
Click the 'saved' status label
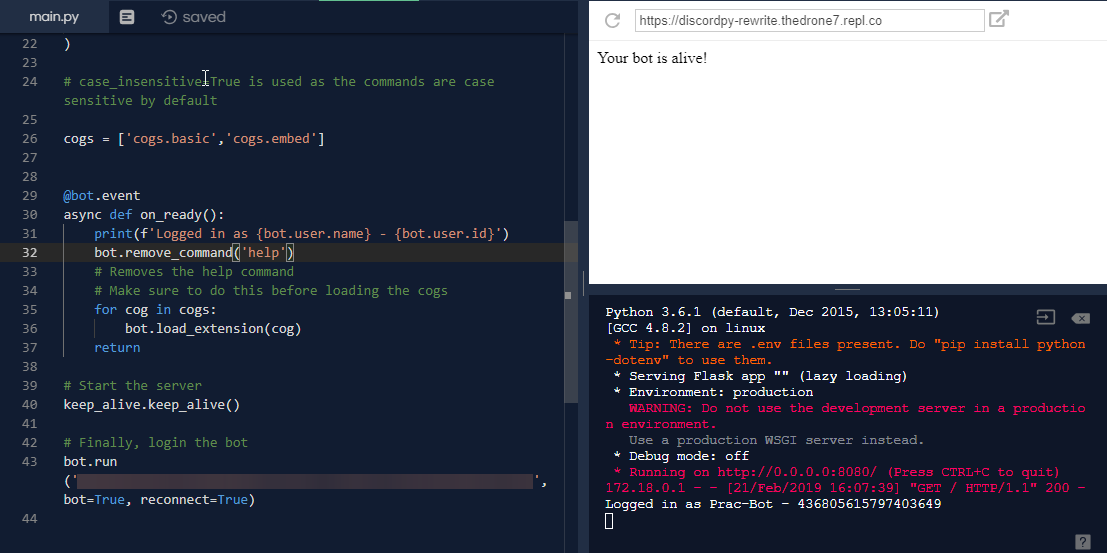(x=204, y=17)
